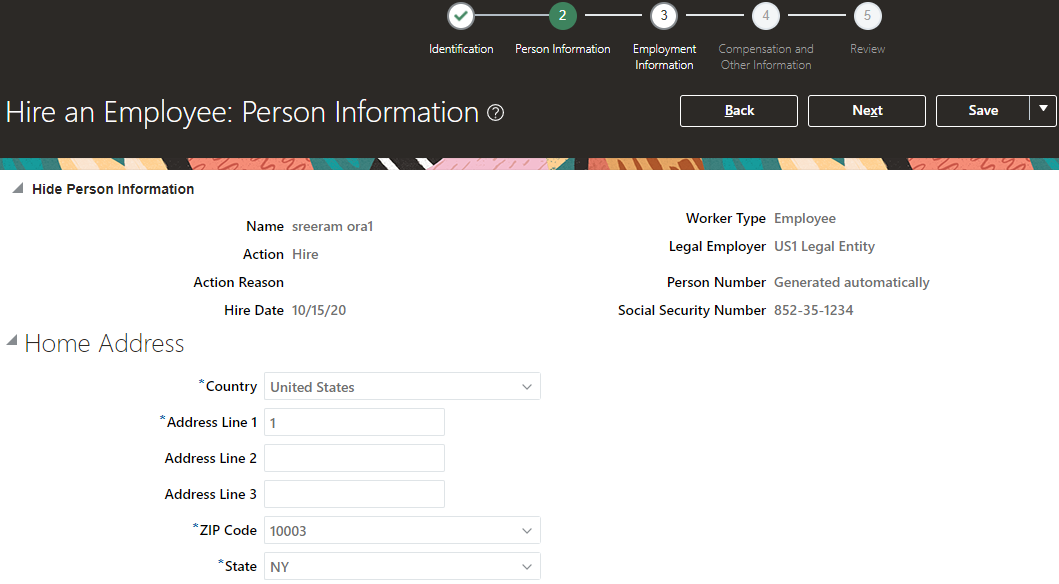Open the Hire action link

305,254
